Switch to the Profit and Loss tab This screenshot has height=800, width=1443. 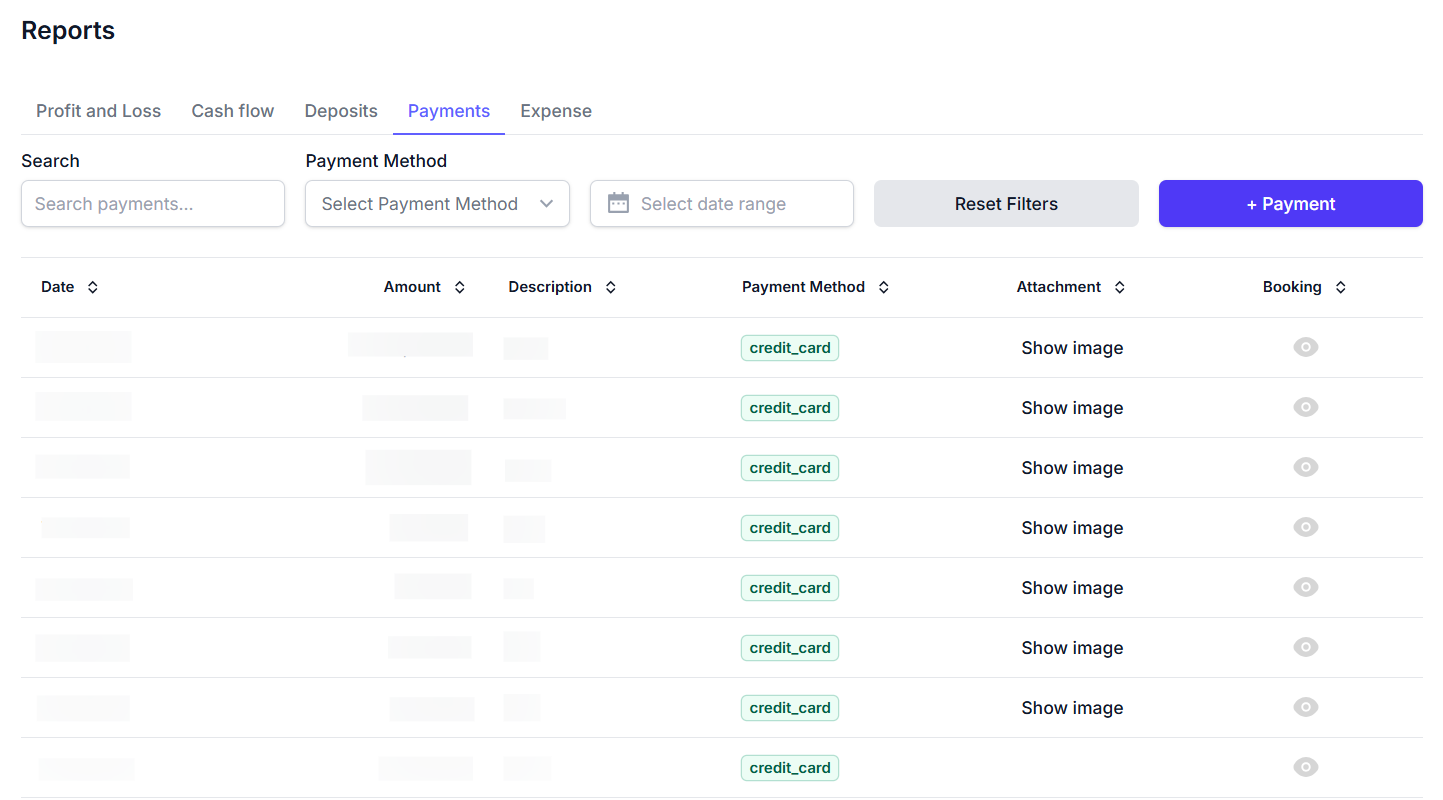click(98, 111)
